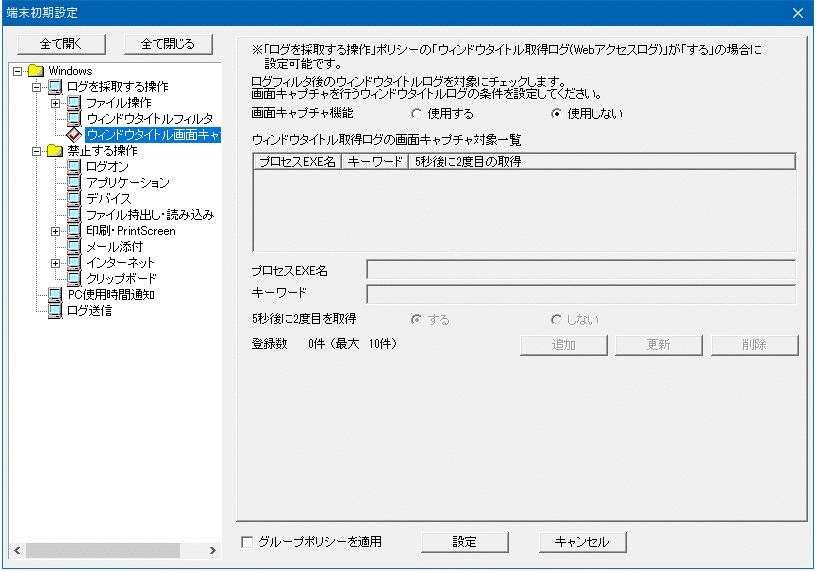Screen dimensions: 816x571
Task: Click the クリップボード computer icon
Action: click(74, 278)
